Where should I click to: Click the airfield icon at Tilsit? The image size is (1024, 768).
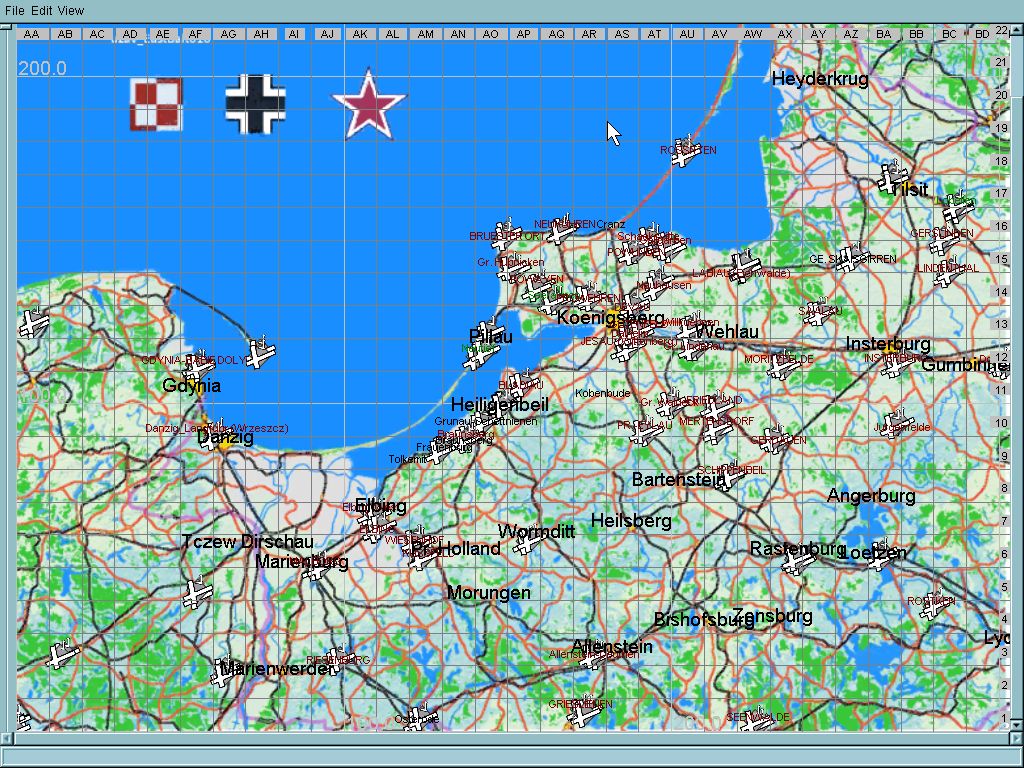(893, 178)
